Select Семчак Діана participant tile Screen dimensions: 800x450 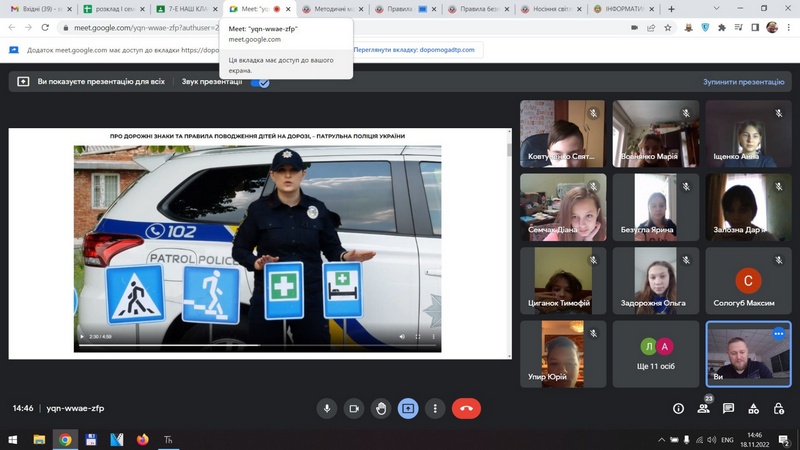pyautogui.click(x=563, y=207)
